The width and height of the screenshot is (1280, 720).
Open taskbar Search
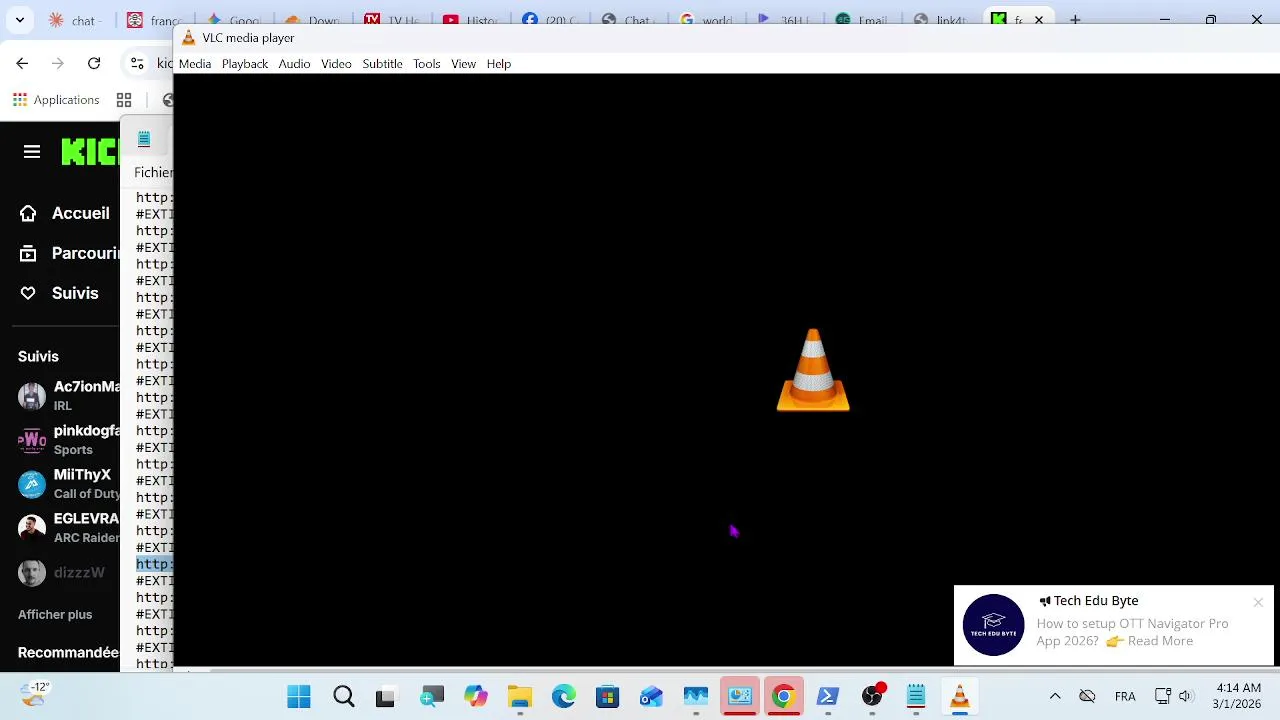(x=343, y=696)
